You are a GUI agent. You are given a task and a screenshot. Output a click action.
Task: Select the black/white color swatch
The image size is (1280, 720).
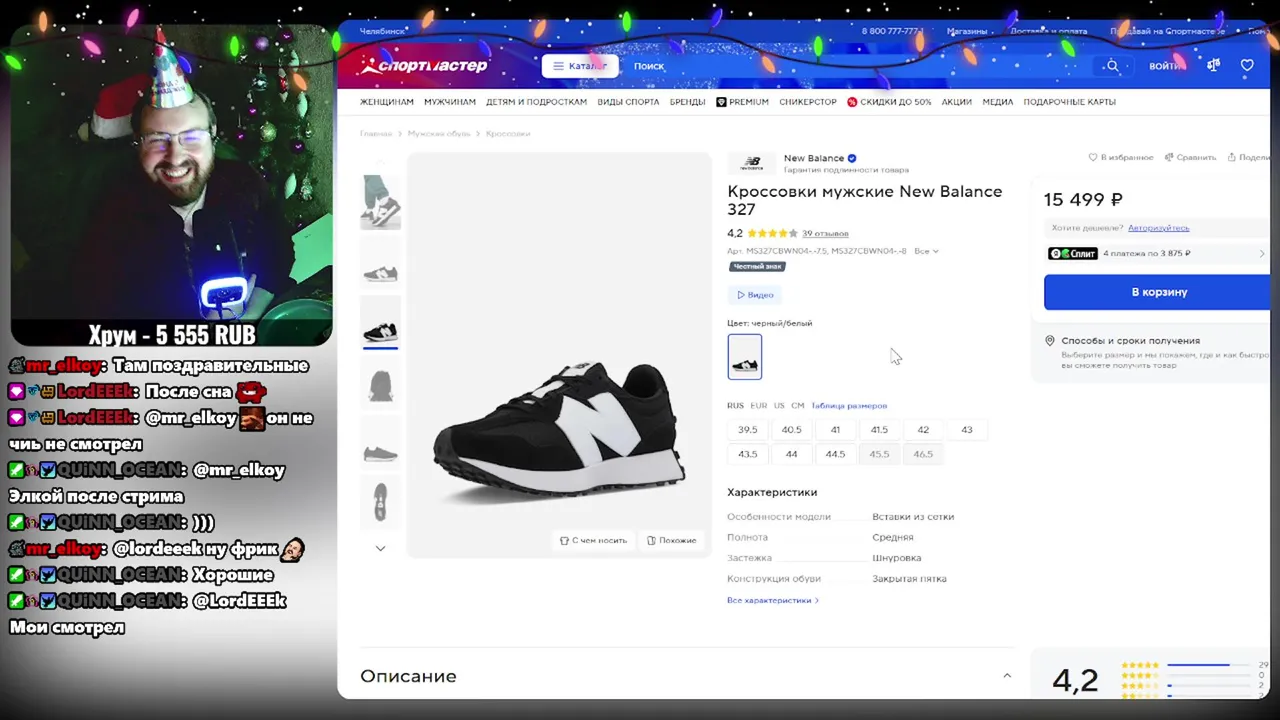coord(745,356)
